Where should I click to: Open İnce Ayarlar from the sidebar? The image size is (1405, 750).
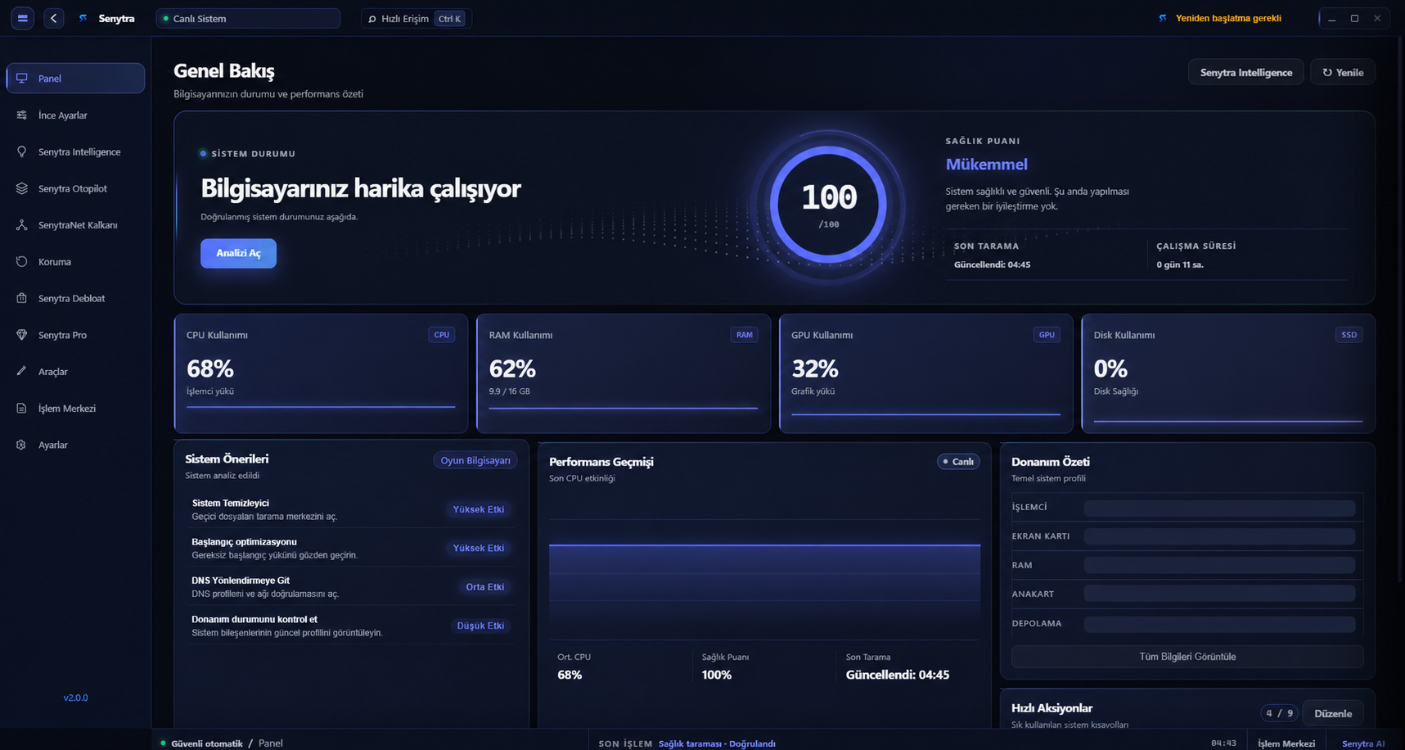76,115
